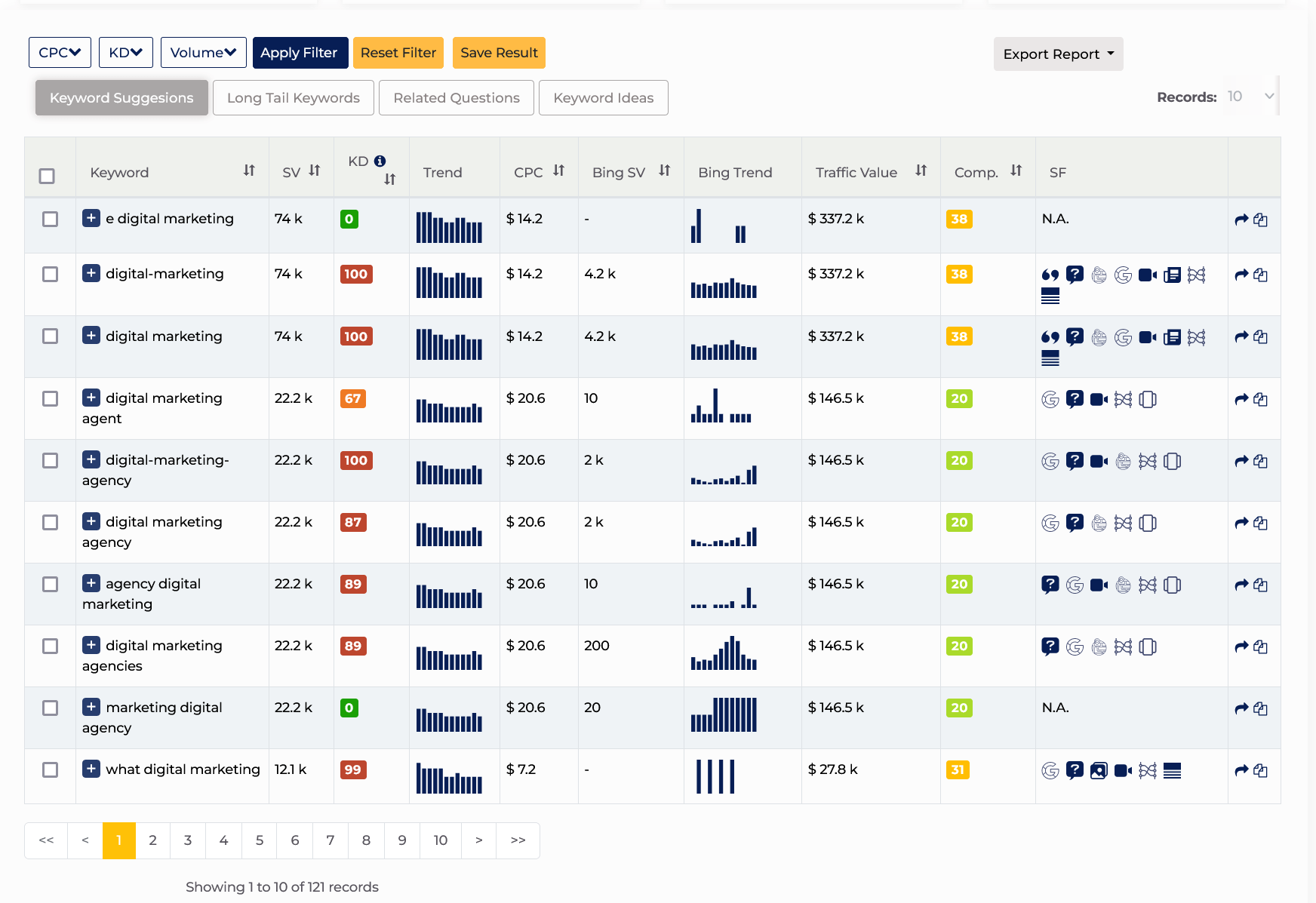Expand the 'what digital marketing' keyword row

click(x=91, y=769)
